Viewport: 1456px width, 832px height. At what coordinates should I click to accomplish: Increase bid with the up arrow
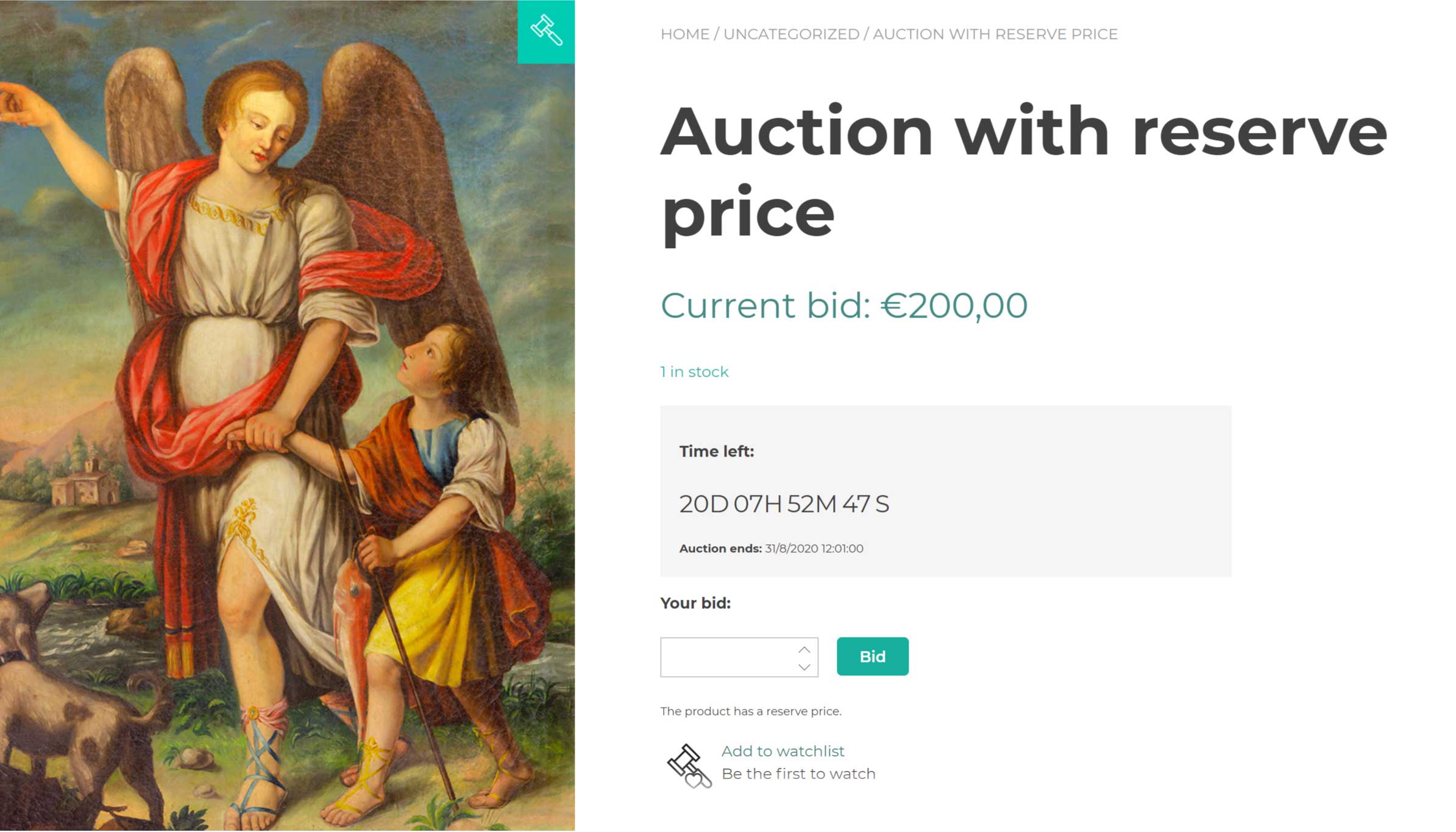804,650
